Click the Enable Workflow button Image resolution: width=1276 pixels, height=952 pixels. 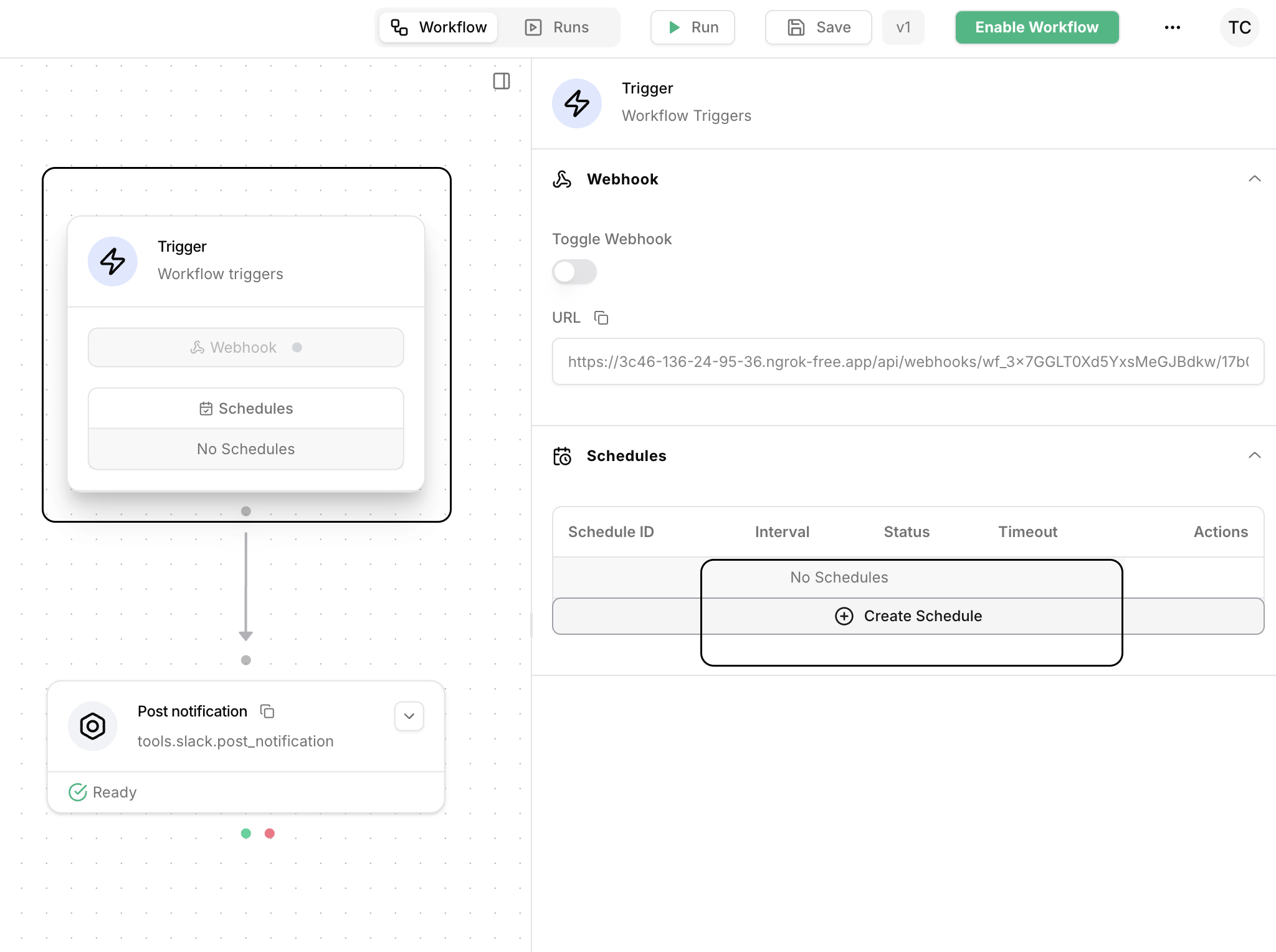pyautogui.click(x=1037, y=27)
